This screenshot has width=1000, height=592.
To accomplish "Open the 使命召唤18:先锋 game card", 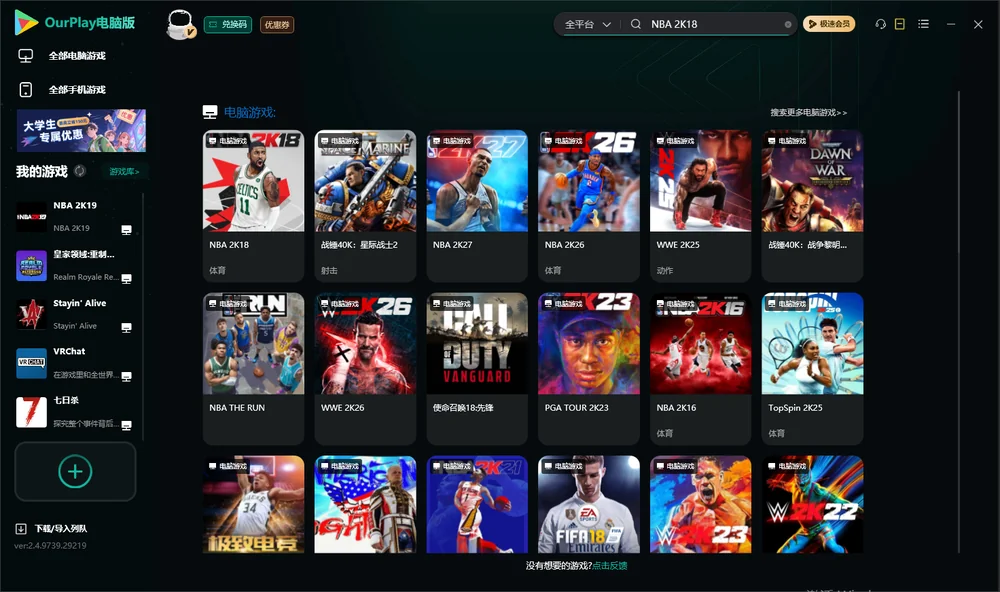I will click(477, 369).
